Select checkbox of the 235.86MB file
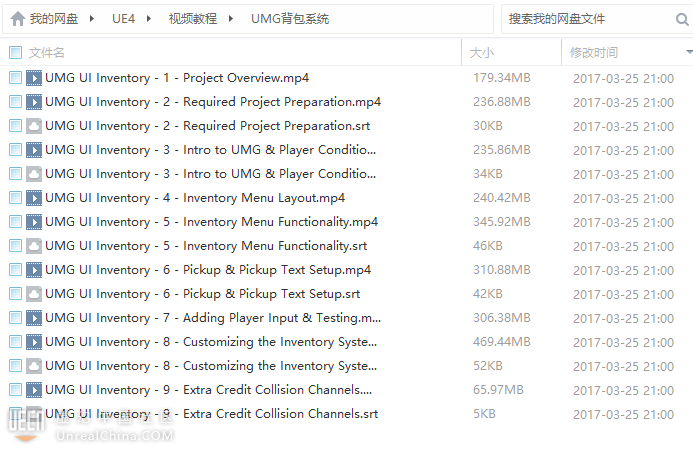This screenshot has width=693, height=451. (15, 150)
